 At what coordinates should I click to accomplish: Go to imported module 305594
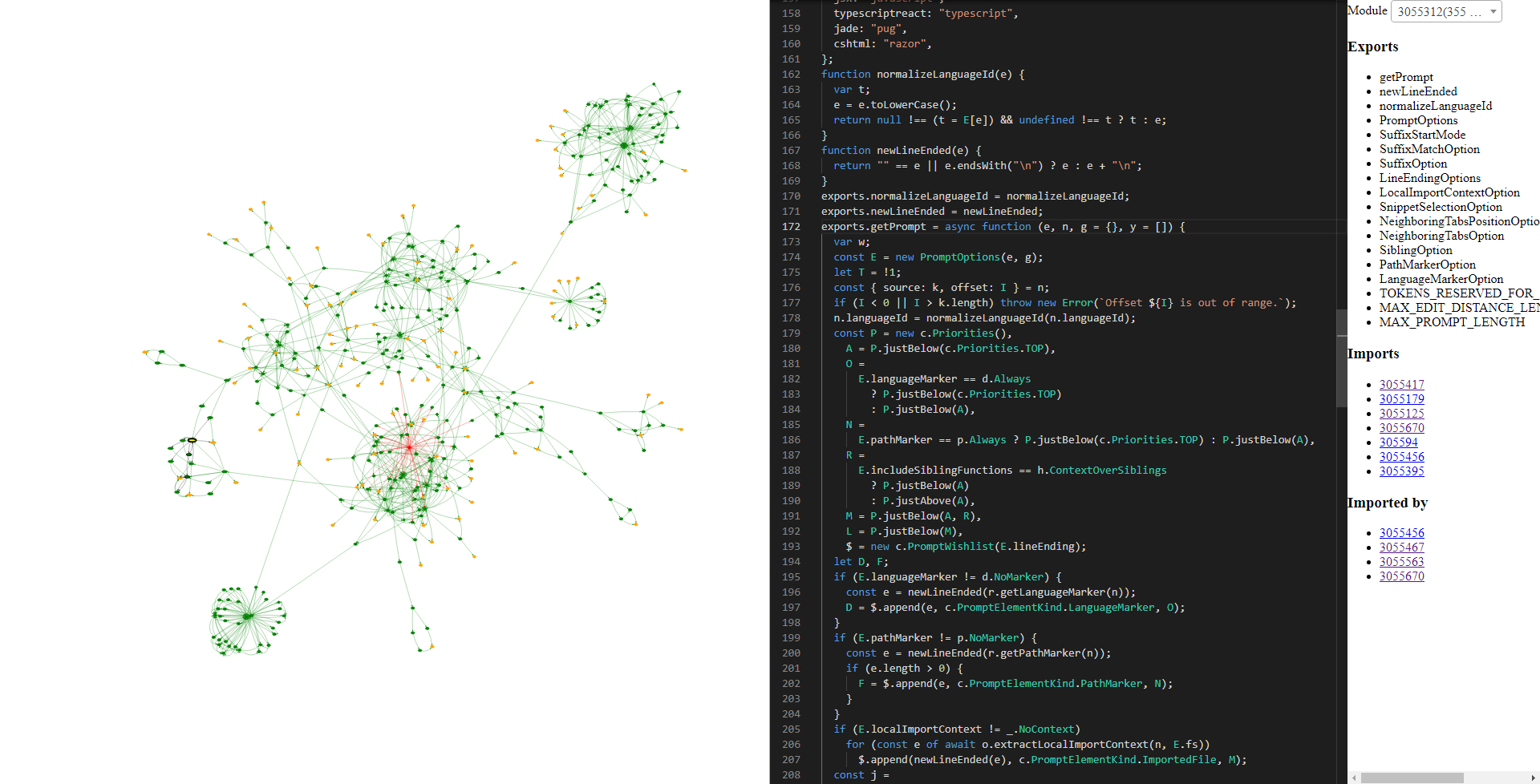1398,443
